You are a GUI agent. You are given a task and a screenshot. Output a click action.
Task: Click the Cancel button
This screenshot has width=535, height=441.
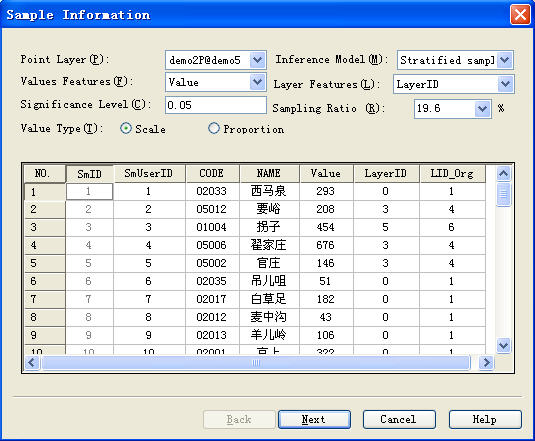pyautogui.click(x=399, y=419)
